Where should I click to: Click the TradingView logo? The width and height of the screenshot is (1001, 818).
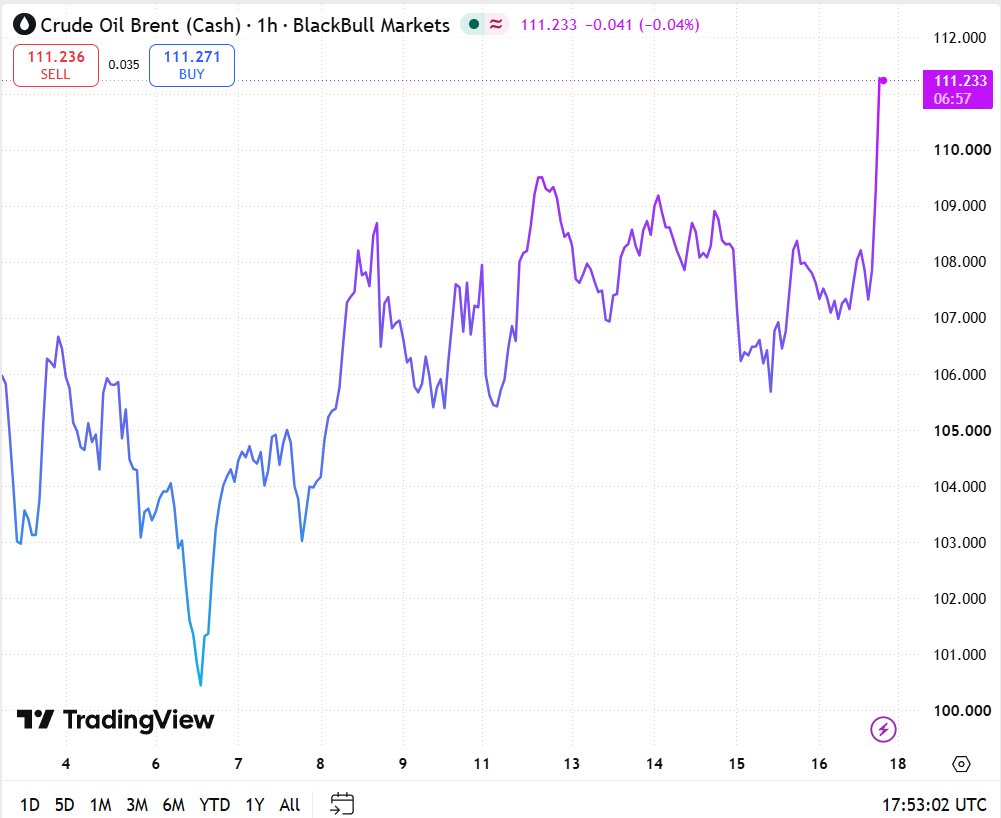(x=116, y=720)
